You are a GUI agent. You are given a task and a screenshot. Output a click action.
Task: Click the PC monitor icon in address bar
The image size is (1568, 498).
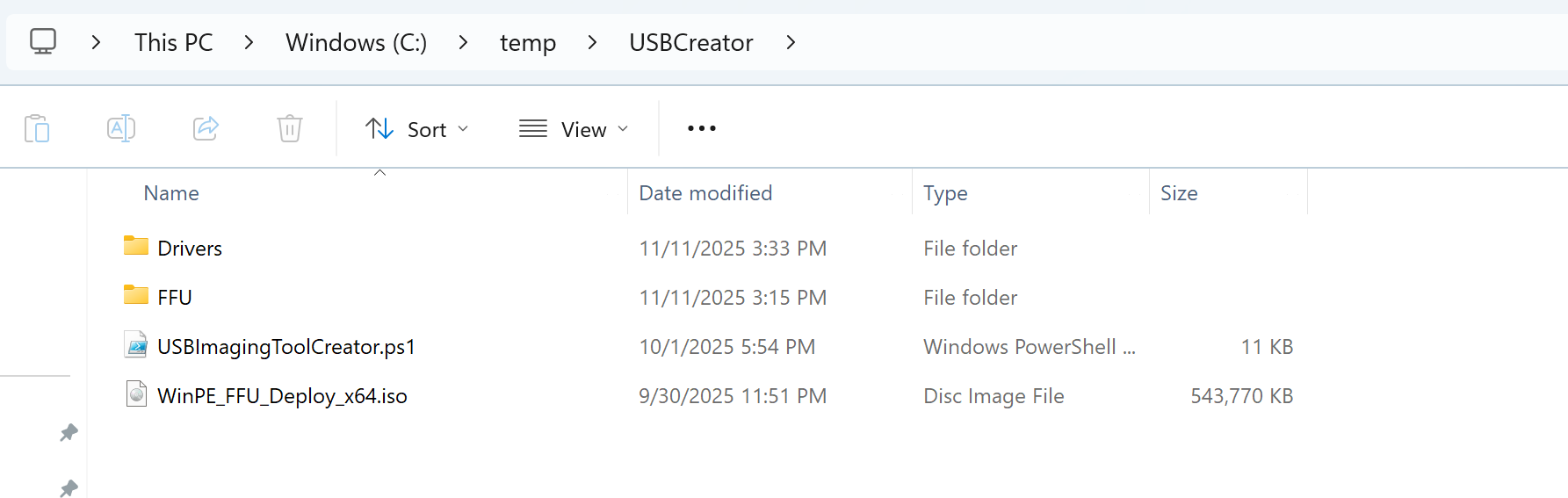click(x=43, y=41)
